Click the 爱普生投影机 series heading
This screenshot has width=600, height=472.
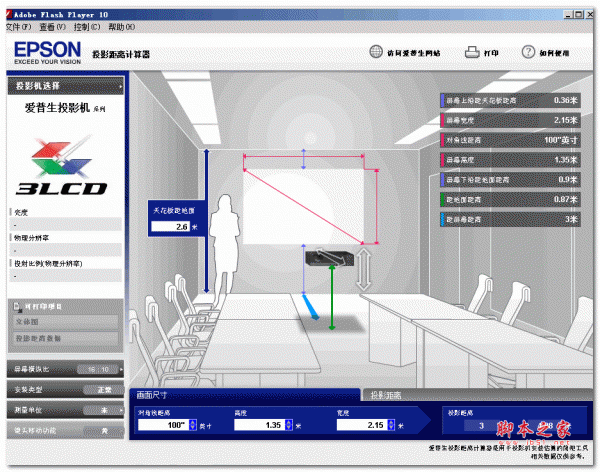pos(65,108)
